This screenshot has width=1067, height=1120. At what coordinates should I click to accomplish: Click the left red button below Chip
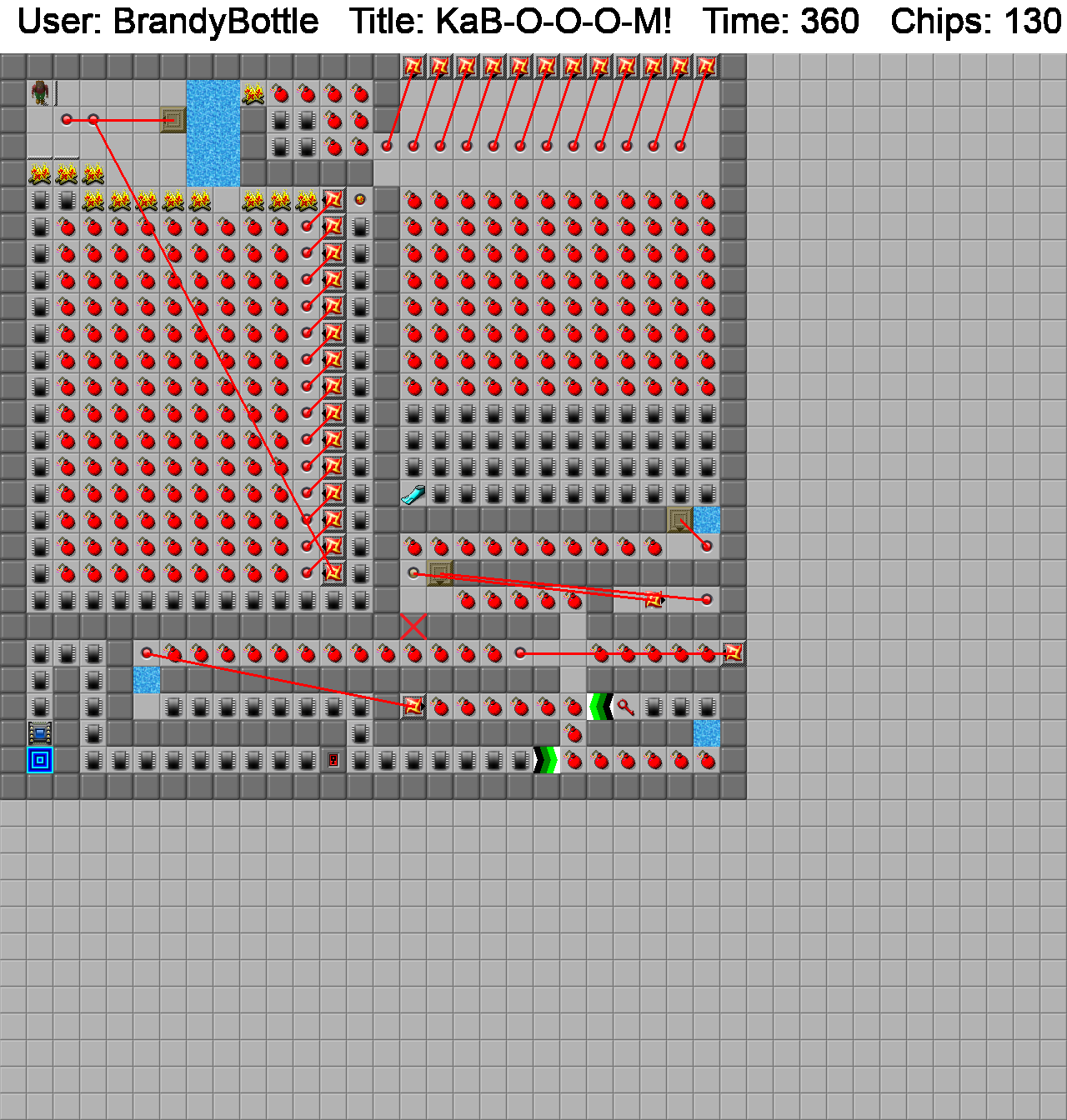67,121
